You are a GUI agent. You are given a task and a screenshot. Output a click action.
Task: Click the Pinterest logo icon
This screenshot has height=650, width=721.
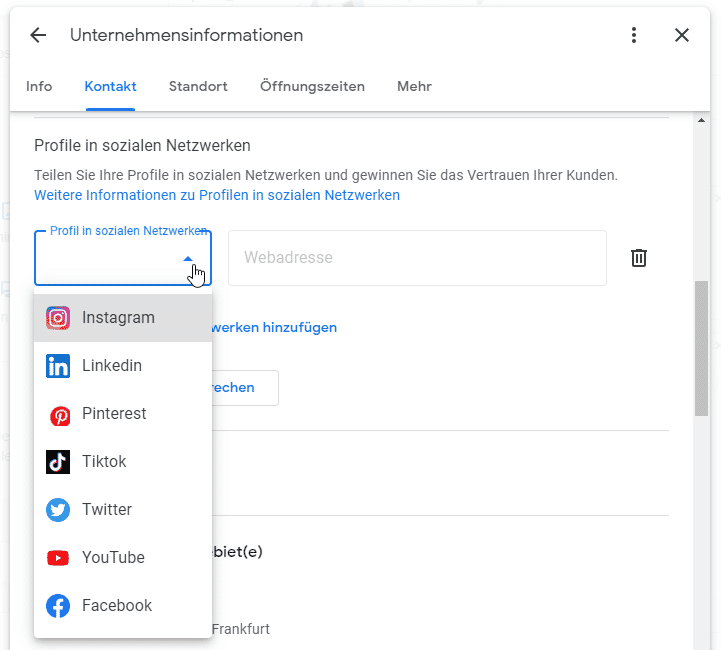(x=60, y=416)
